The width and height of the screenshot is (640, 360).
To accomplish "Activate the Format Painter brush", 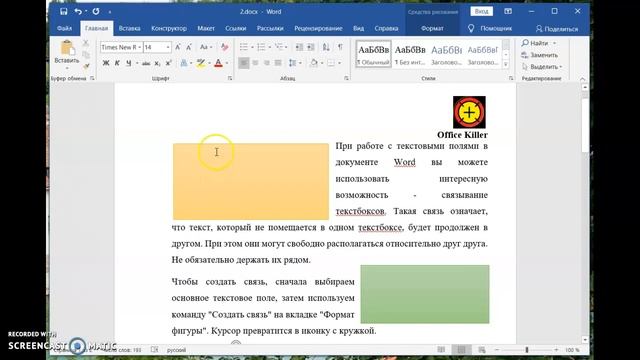I will tap(86, 66).
